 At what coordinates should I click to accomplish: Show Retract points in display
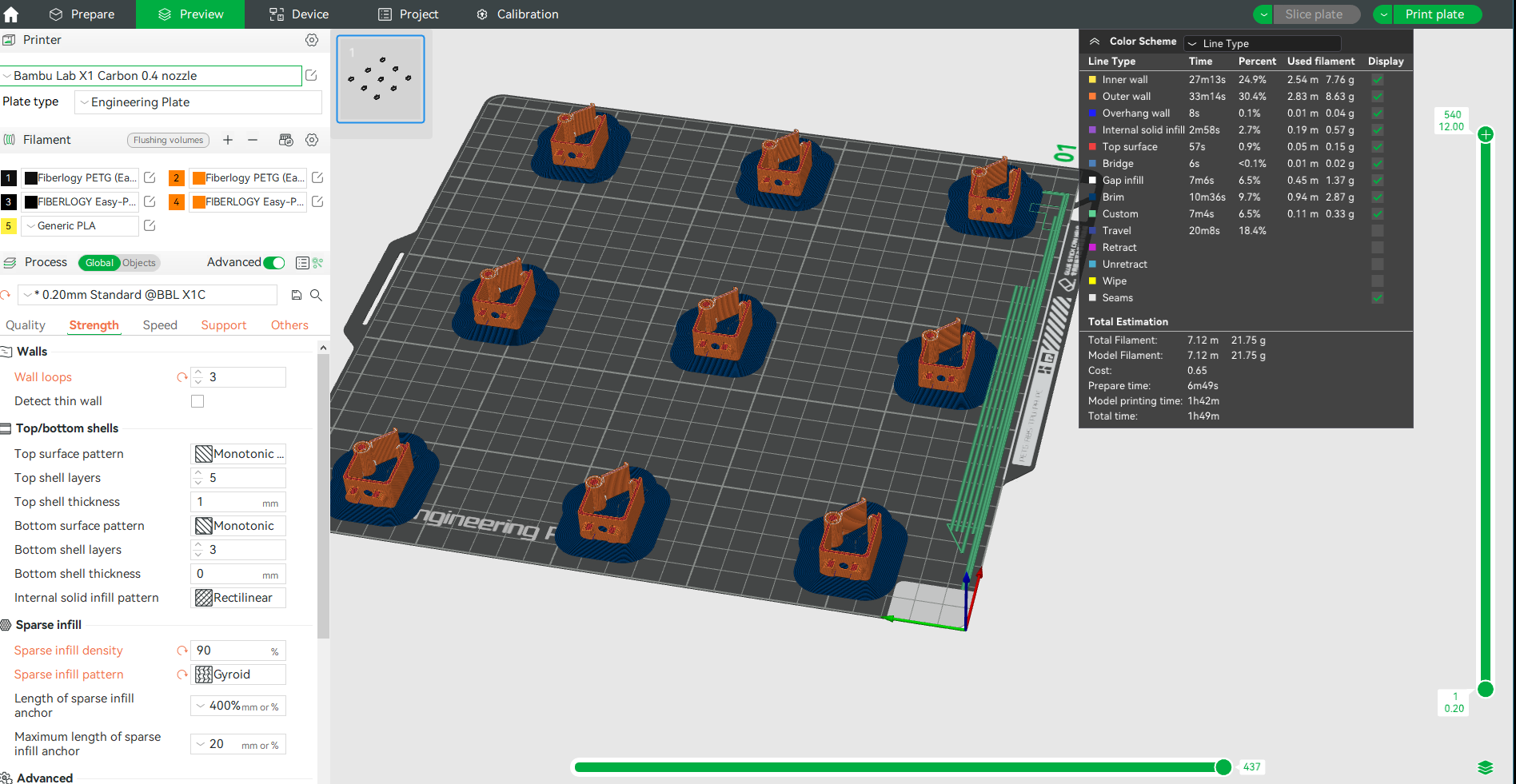point(1378,248)
